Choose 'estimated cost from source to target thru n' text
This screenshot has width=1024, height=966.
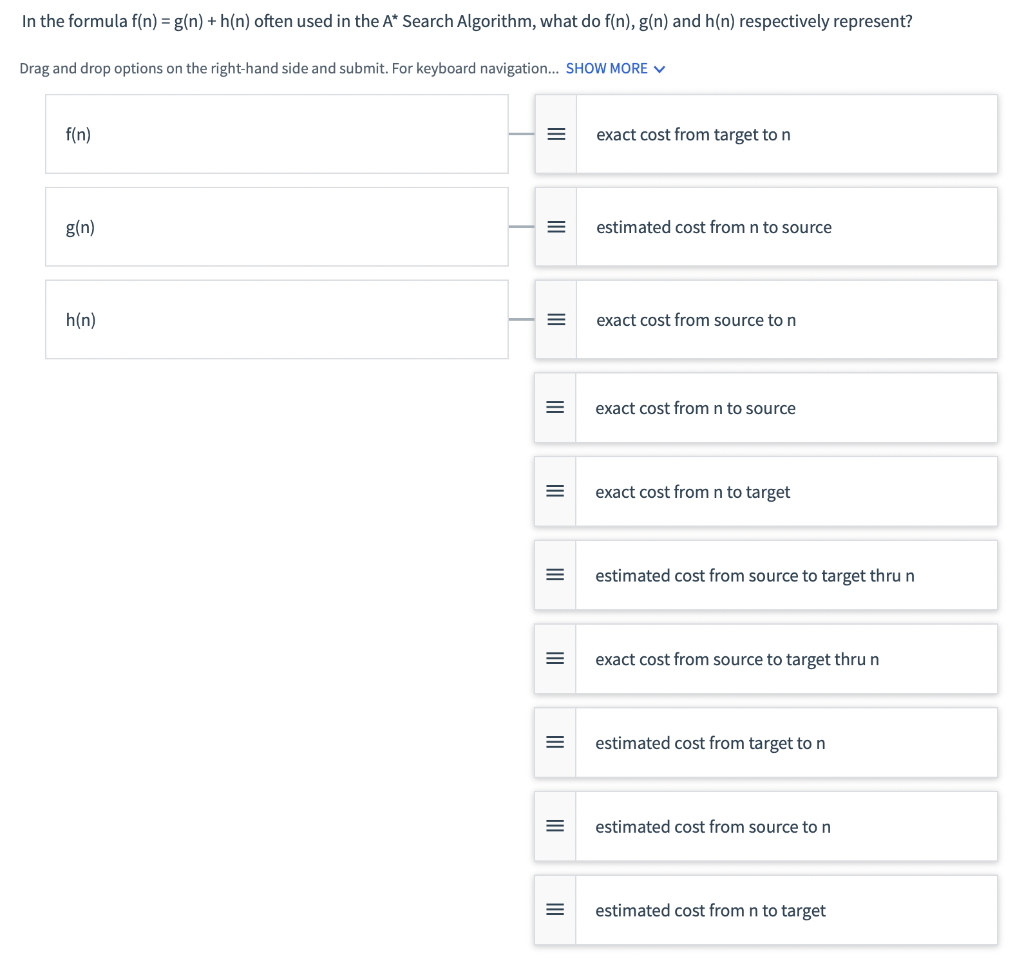754,575
